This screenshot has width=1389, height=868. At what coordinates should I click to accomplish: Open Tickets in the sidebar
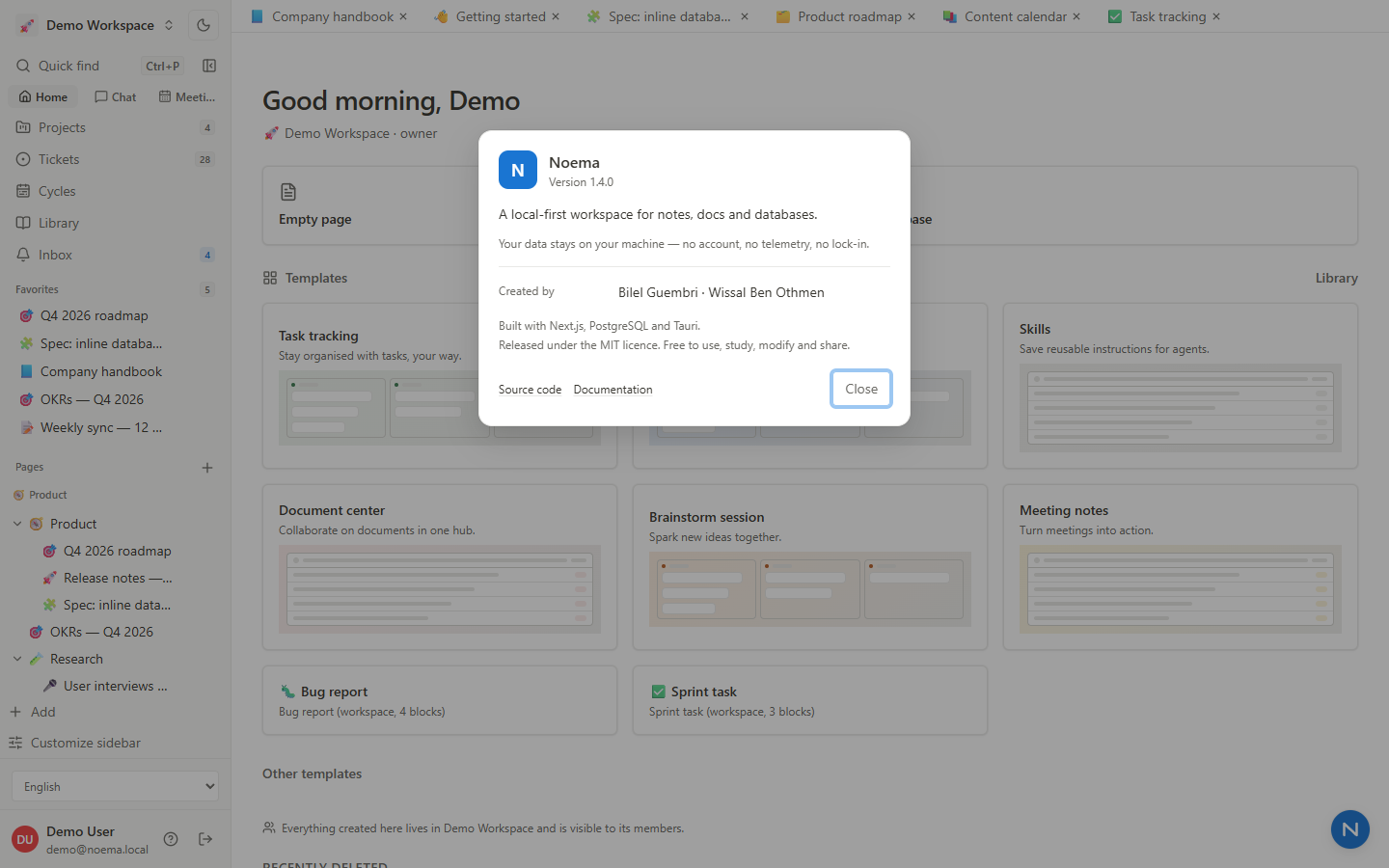click(116, 159)
